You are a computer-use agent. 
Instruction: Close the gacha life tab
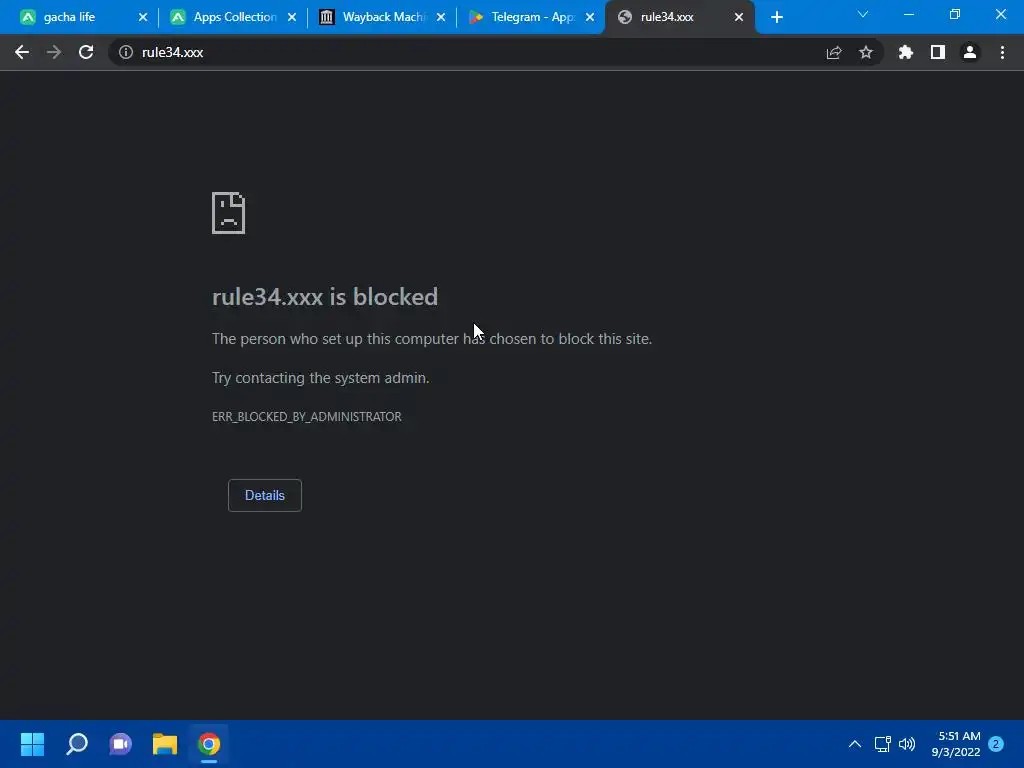tap(143, 17)
